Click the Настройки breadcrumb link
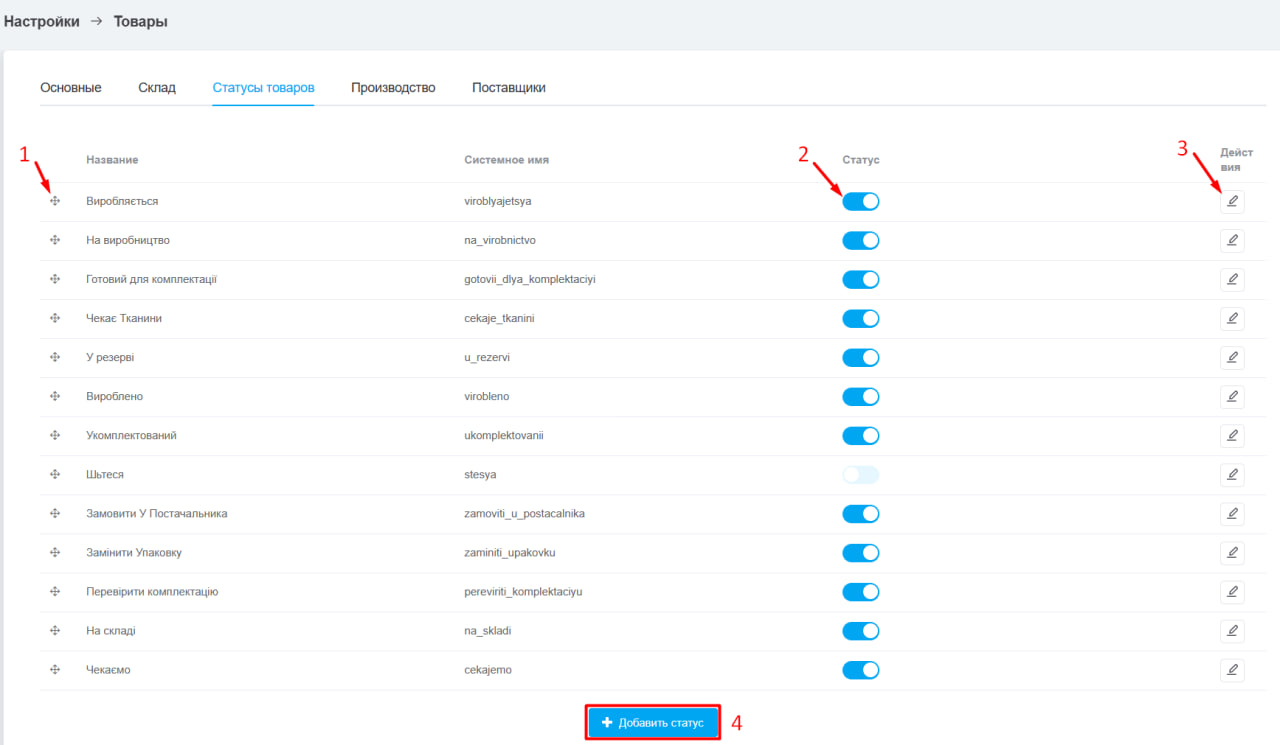This screenshot has height=745, width=1280. tap(42, 21)
